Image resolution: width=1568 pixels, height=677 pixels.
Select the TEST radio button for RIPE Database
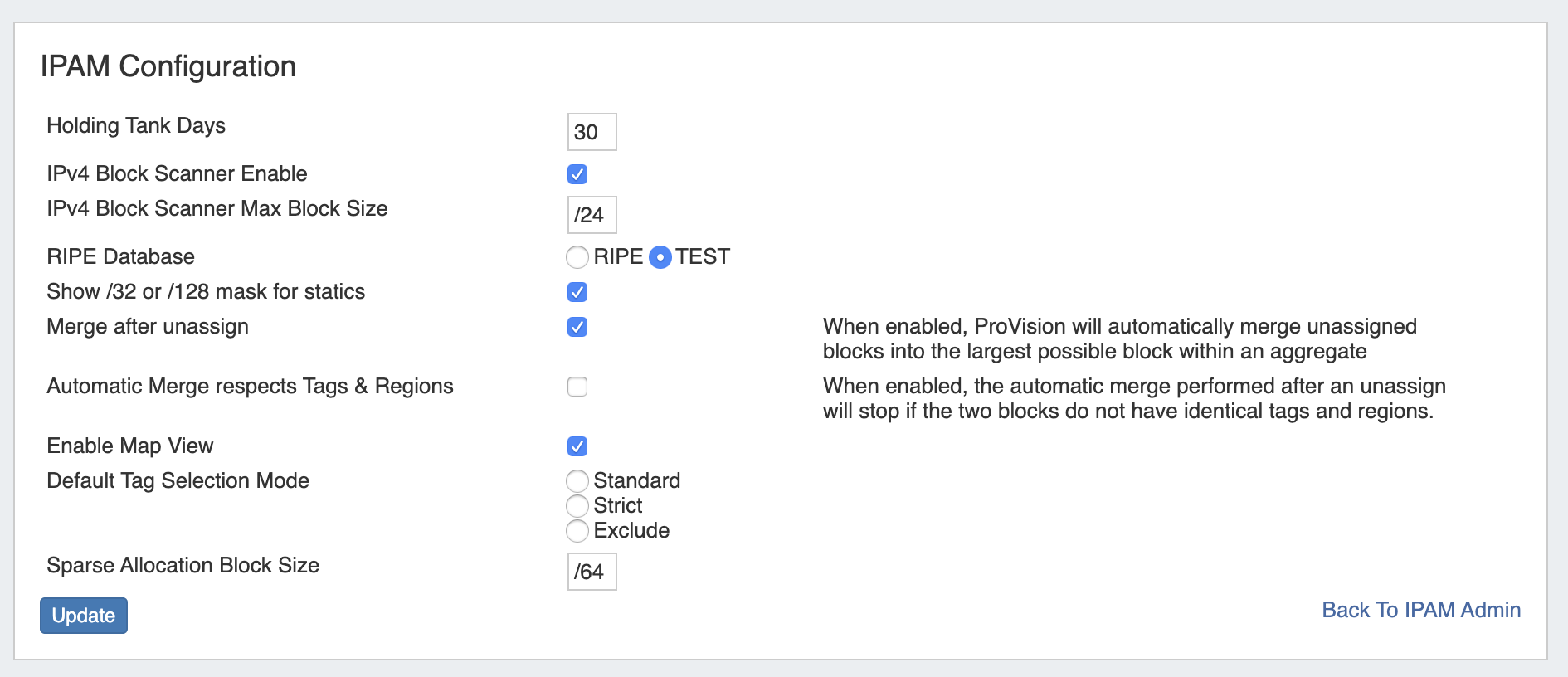pyautogui.click(x=660, y=257)
